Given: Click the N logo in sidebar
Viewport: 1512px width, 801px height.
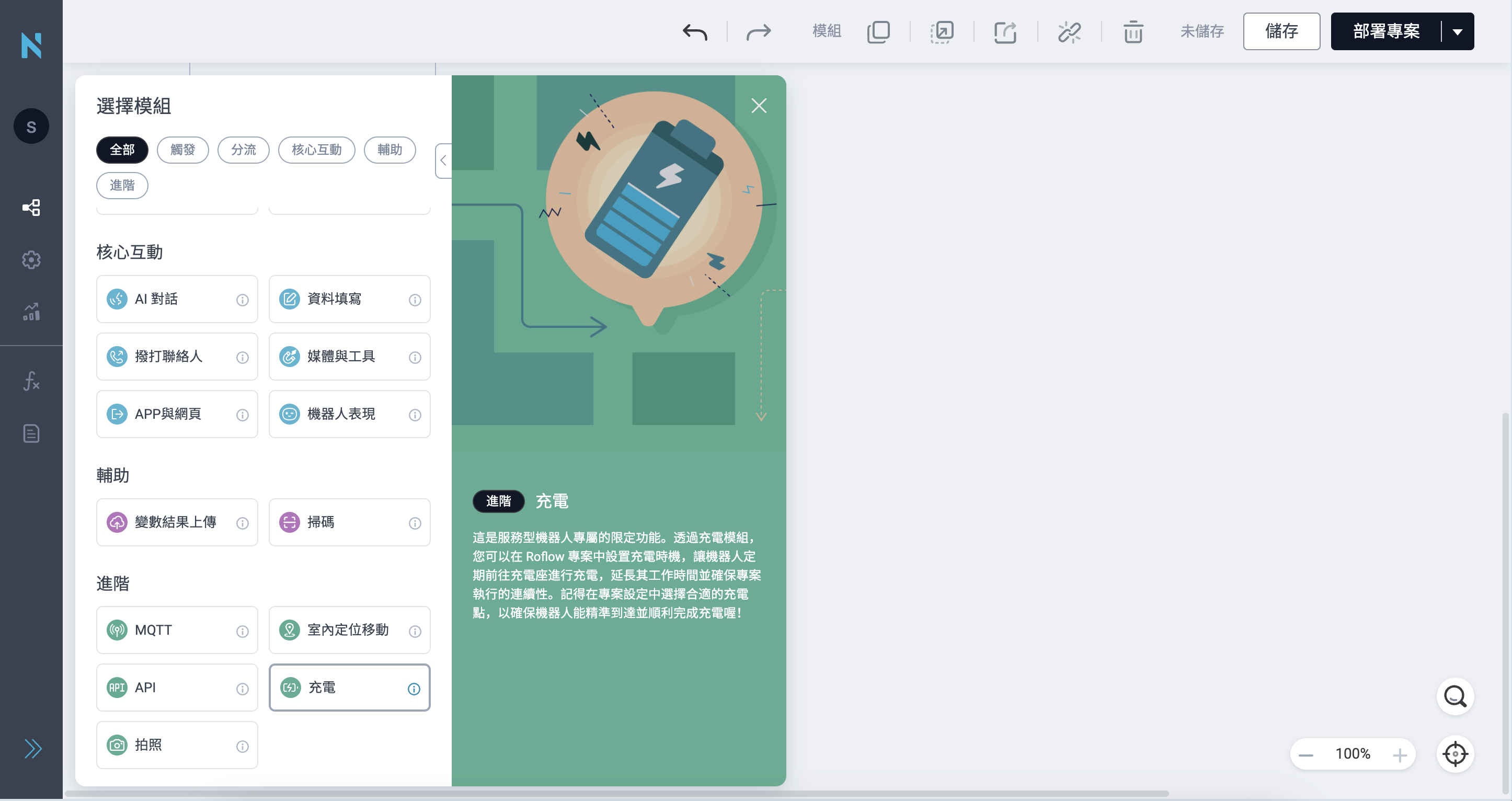Looking at the screenshot, I should [x=31, y=45].
